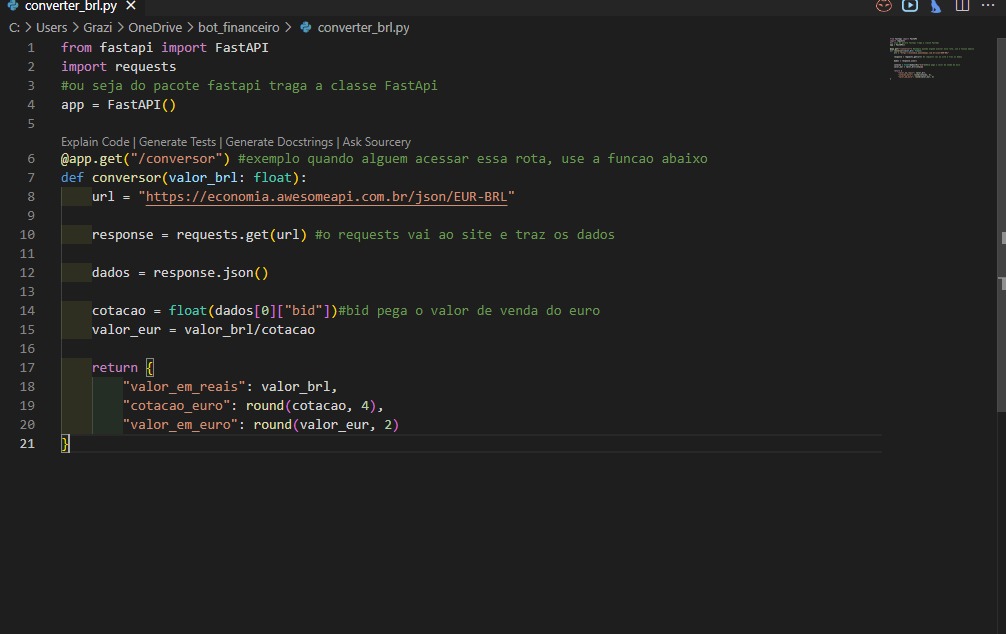Click the 'return' keyword on line 17

pyautogui.click(x=115, y=368)
